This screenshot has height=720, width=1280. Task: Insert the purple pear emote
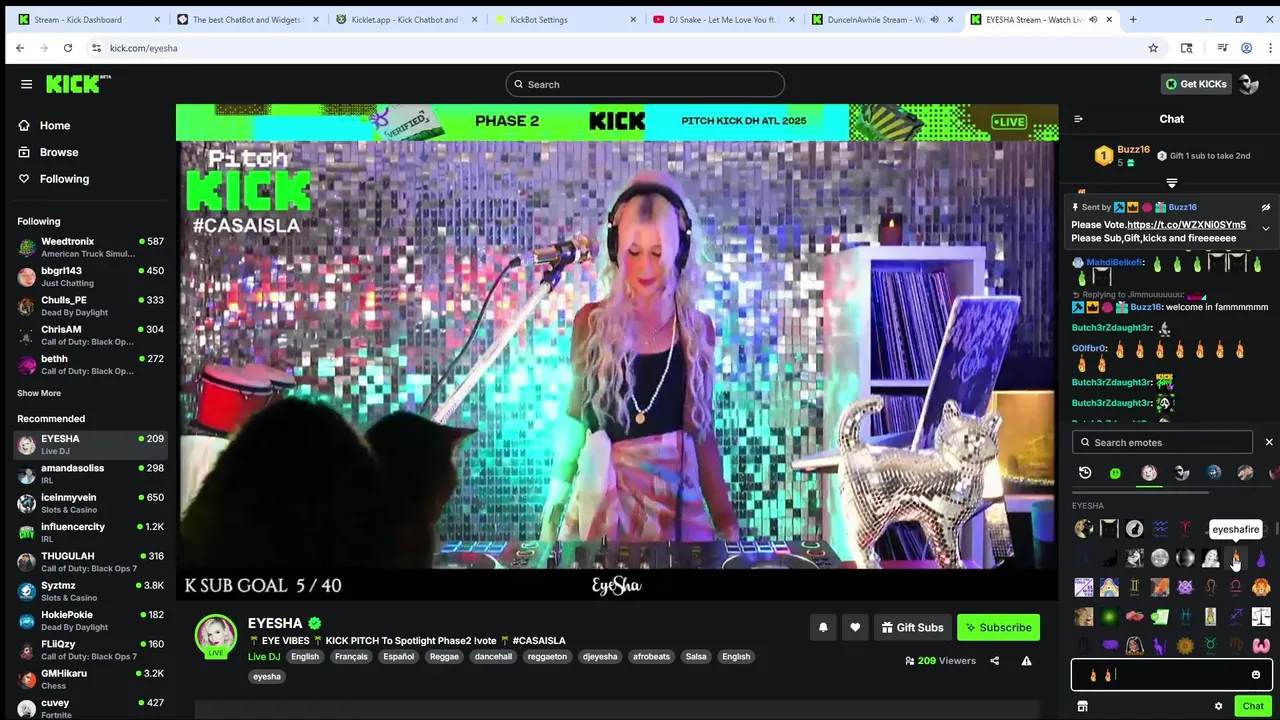1261,559
